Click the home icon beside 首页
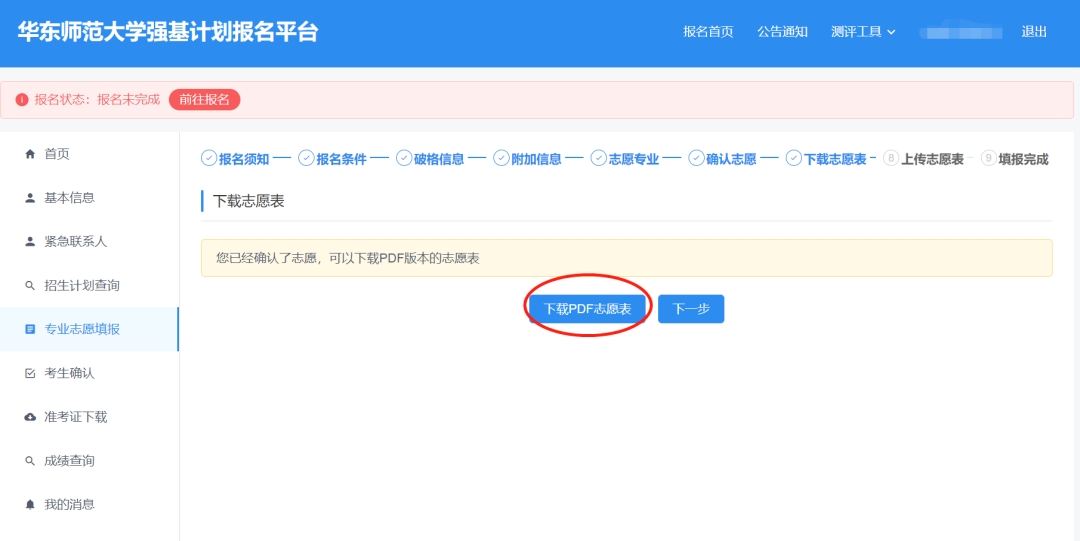This screenshot has height=541, width=1080. coord(30,154)
